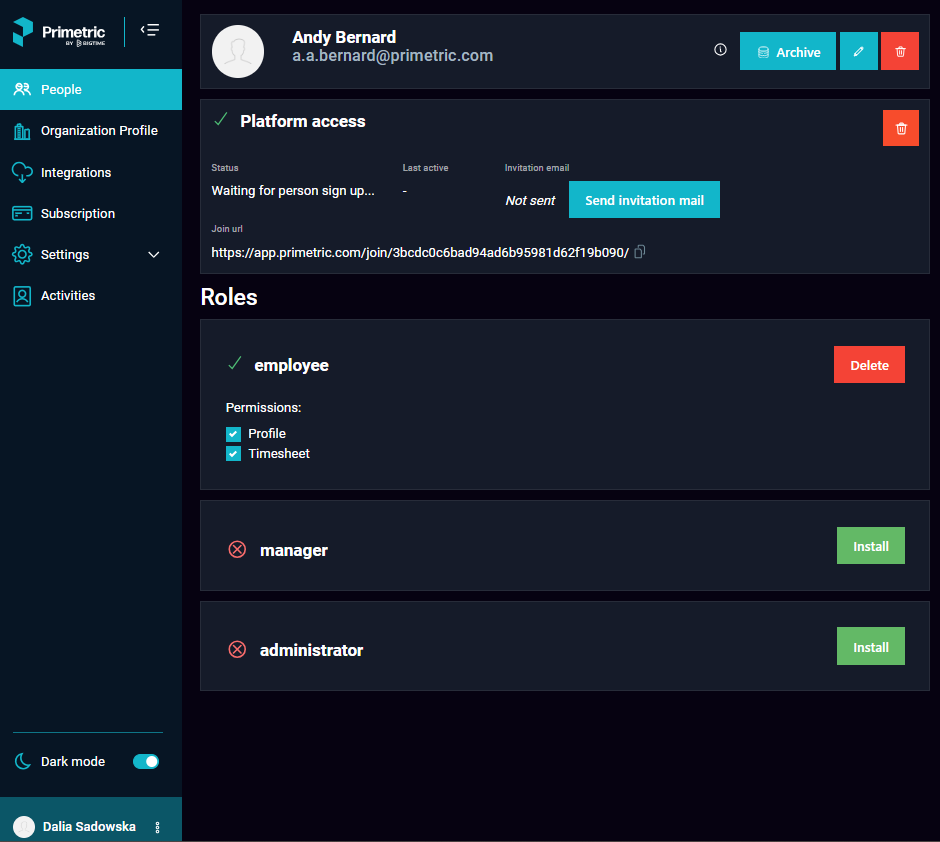Click the Roles heading
Viewport: 940px width, 842px height.
click(x=229, y=297)
